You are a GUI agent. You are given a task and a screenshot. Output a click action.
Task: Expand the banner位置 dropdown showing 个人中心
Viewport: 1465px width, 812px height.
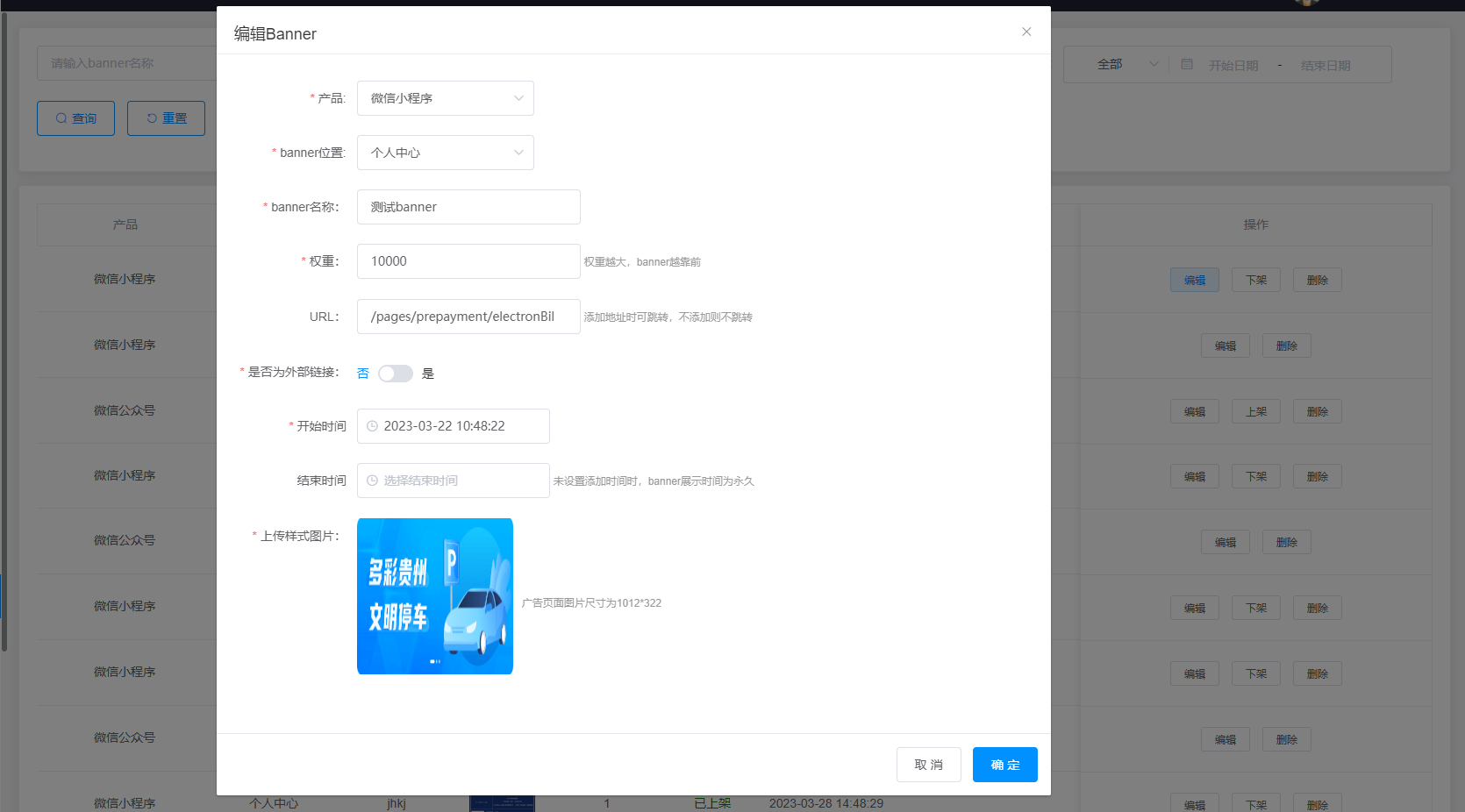tap(445, 153)
